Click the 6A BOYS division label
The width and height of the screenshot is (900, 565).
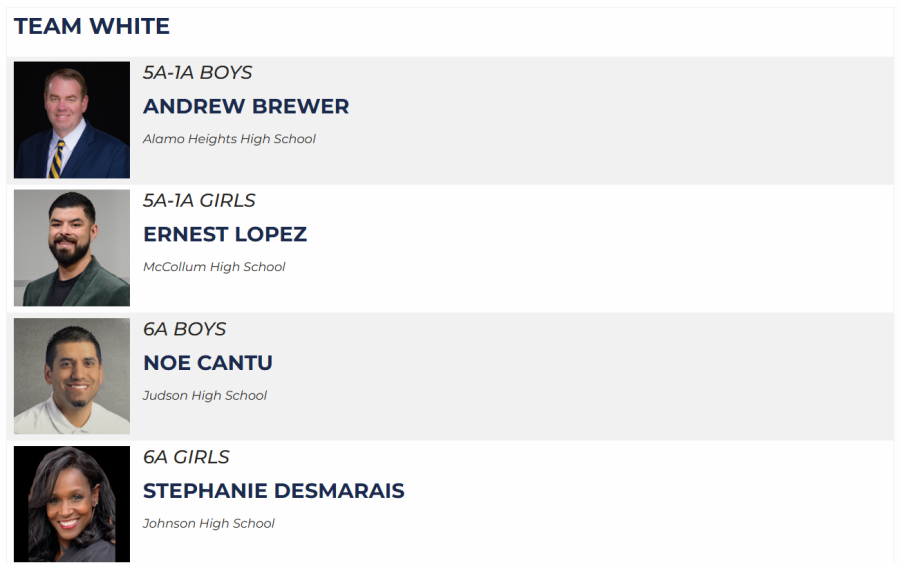tap(185, 328)
